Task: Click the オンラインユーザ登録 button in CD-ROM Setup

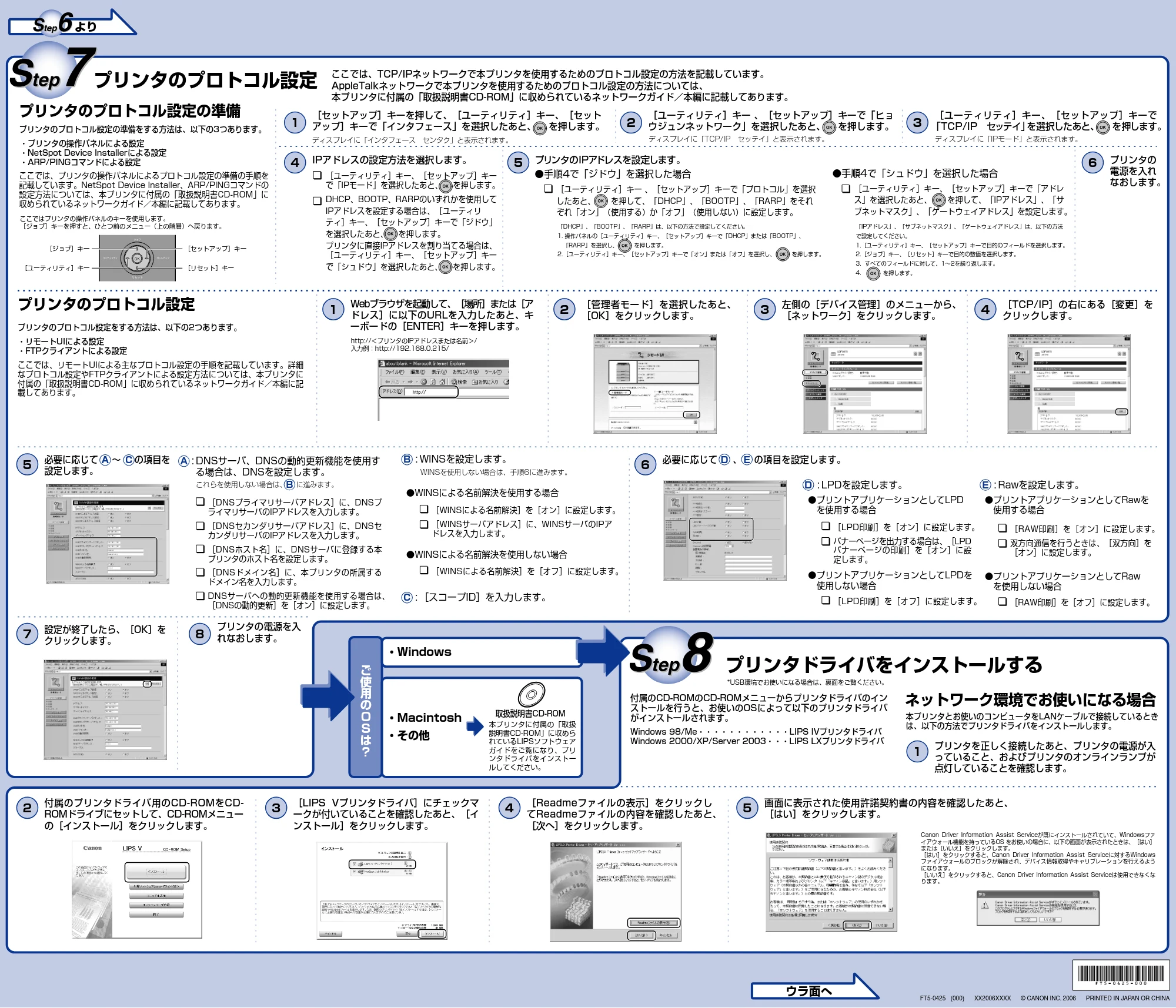Action: 156,905
